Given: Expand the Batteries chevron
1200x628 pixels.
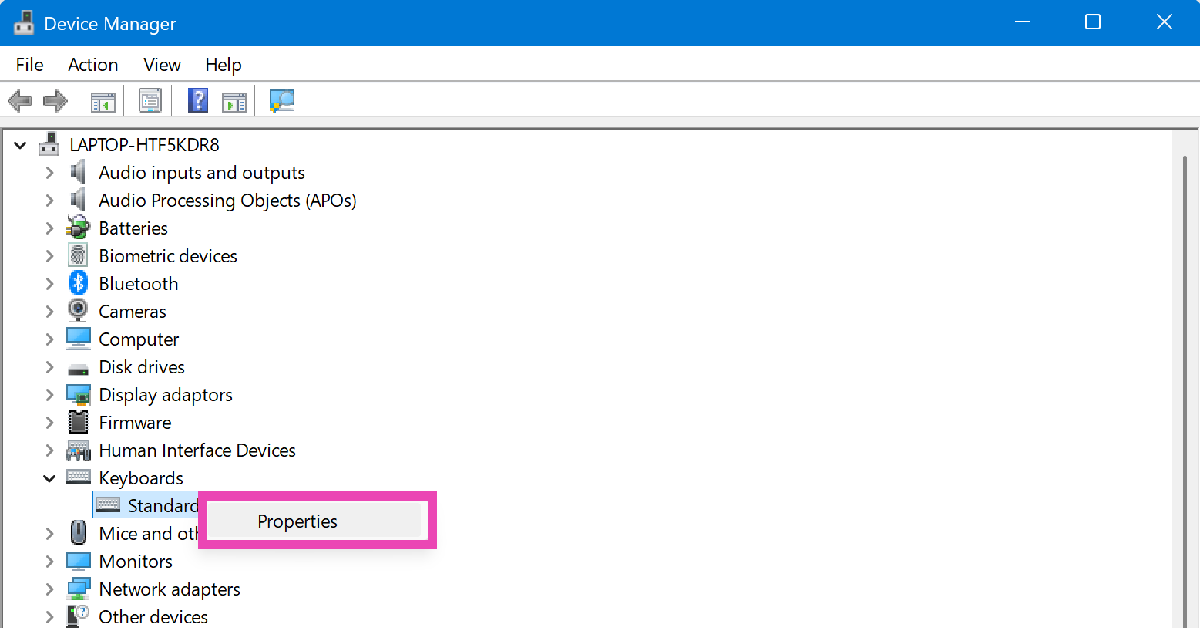Looking at the screenshot, I should pos(49,228).
